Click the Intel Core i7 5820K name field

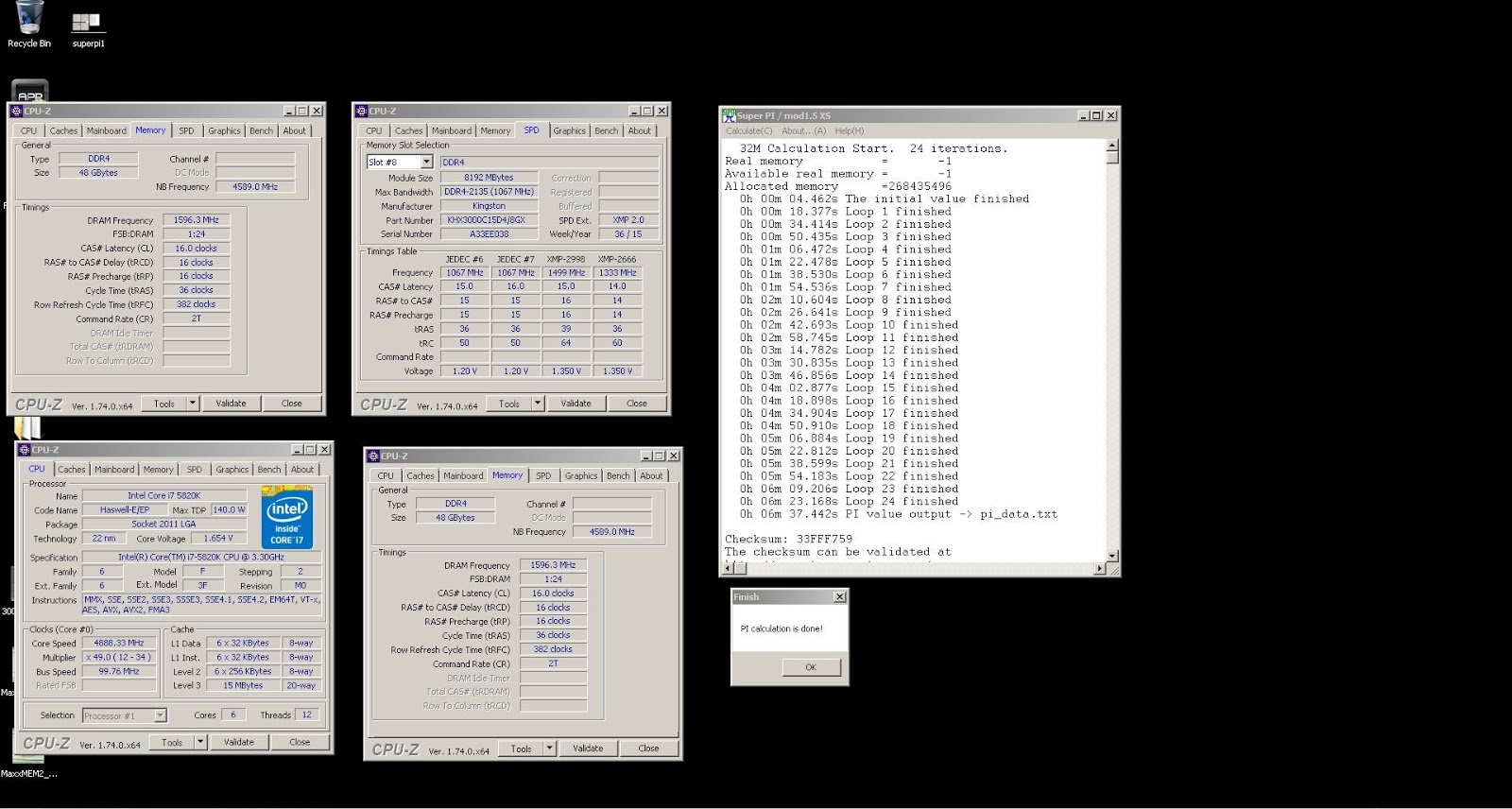[x=164, y=495]
